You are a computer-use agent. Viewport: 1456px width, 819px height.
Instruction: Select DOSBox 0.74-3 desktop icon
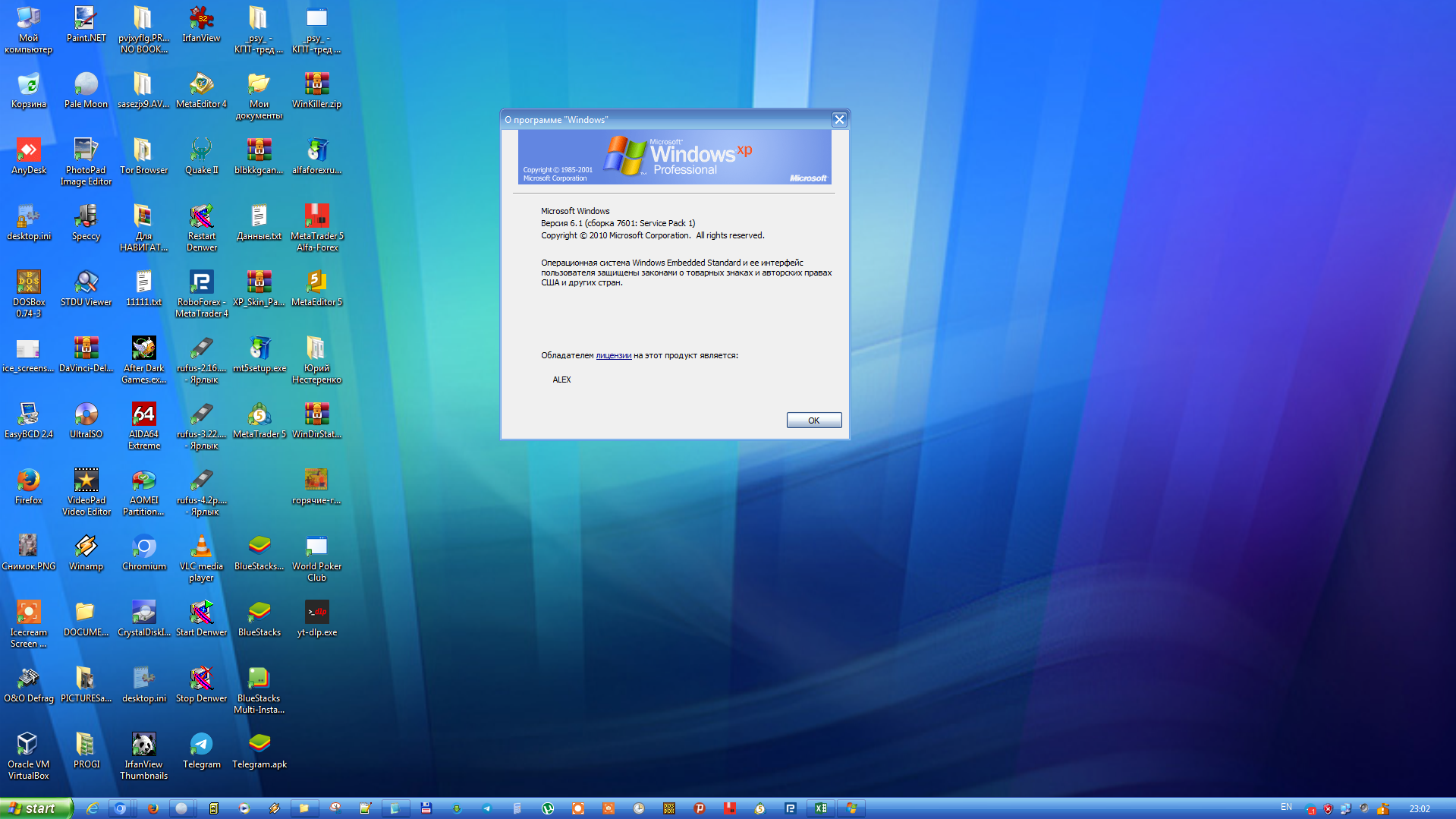29,294
